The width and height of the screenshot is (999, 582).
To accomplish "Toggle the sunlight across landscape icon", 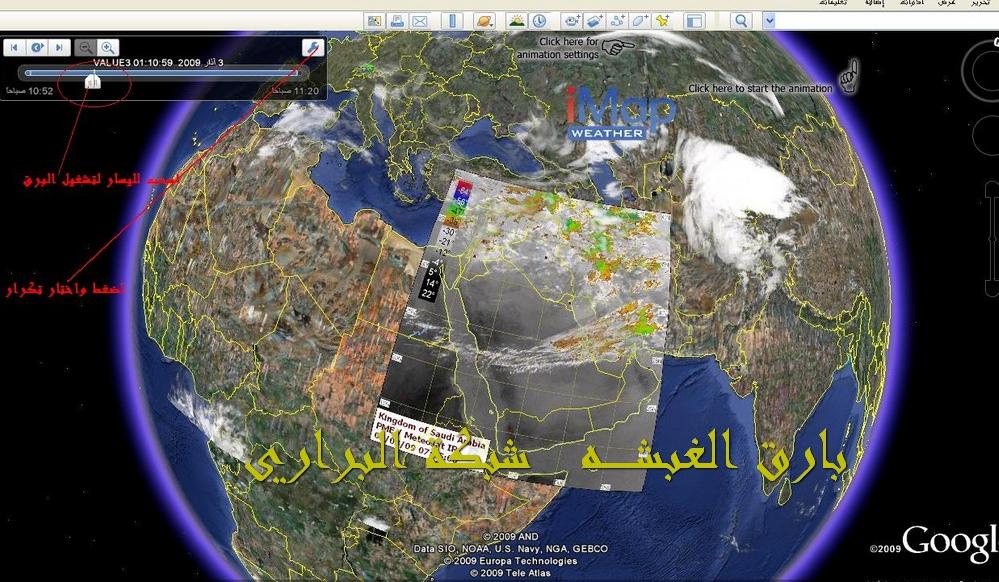I will click(x=517, y=21).
